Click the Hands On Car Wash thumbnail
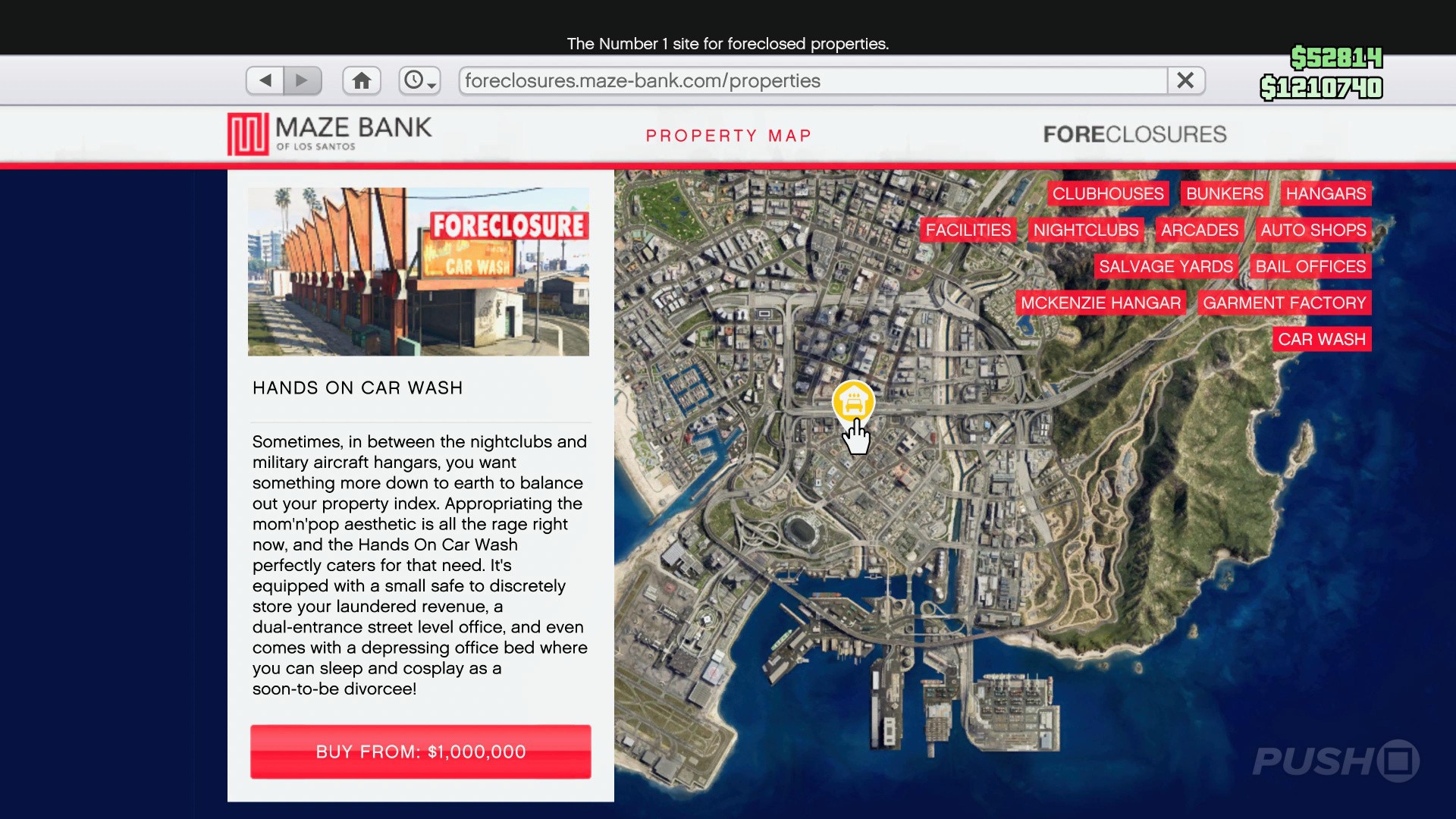Screen dimensions: 1456x819 (418, 271)
